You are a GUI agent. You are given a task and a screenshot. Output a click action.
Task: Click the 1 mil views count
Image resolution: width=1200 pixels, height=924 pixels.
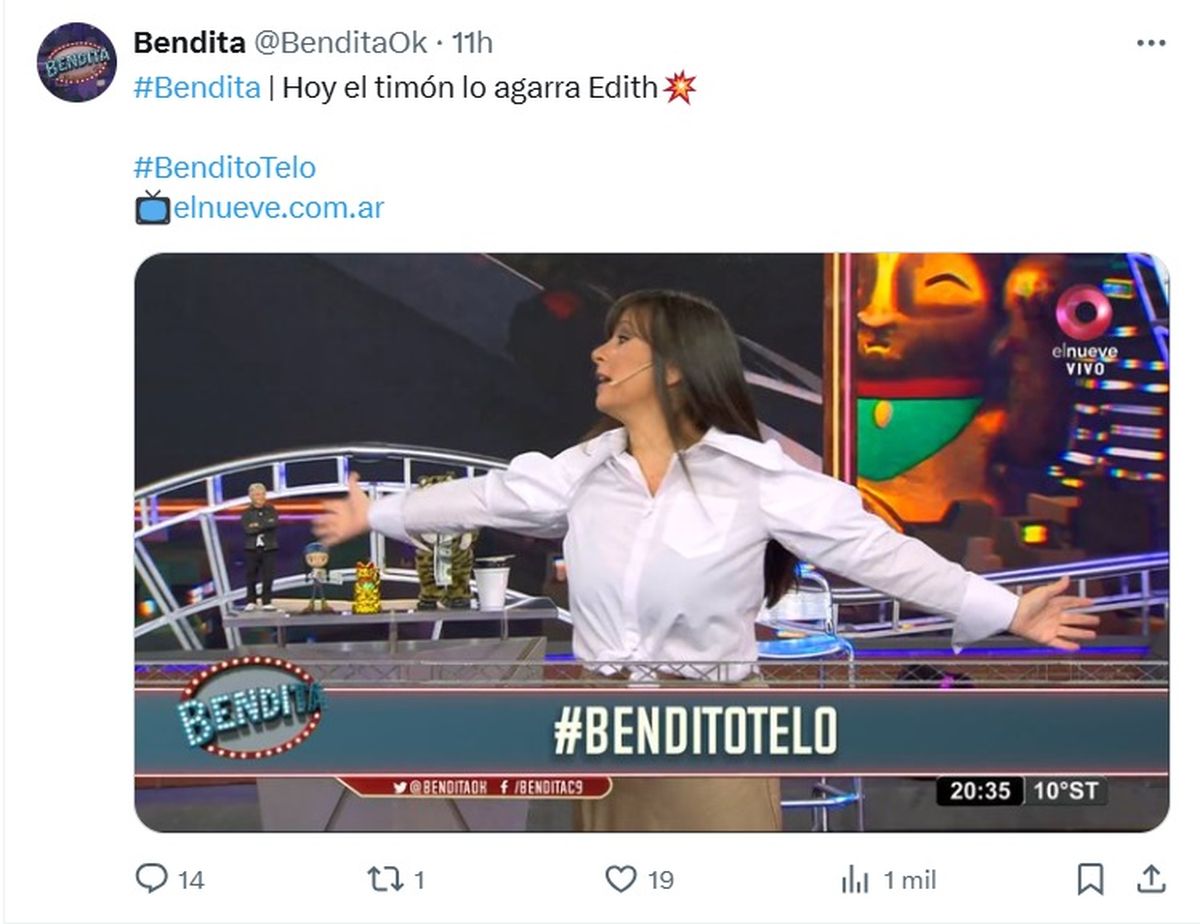[x=910, y=880]
